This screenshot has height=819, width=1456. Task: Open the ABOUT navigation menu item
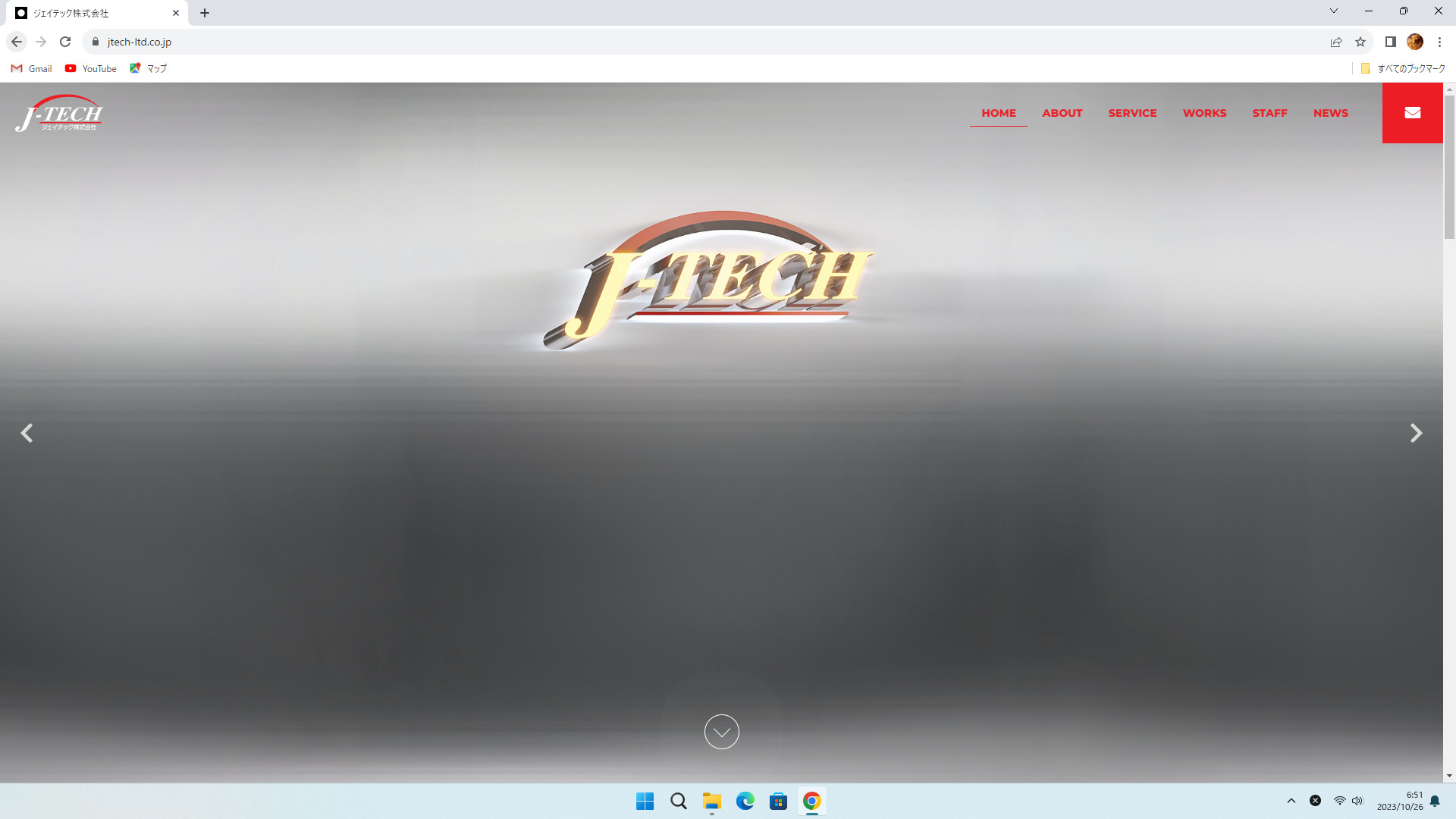(1062, 113)
